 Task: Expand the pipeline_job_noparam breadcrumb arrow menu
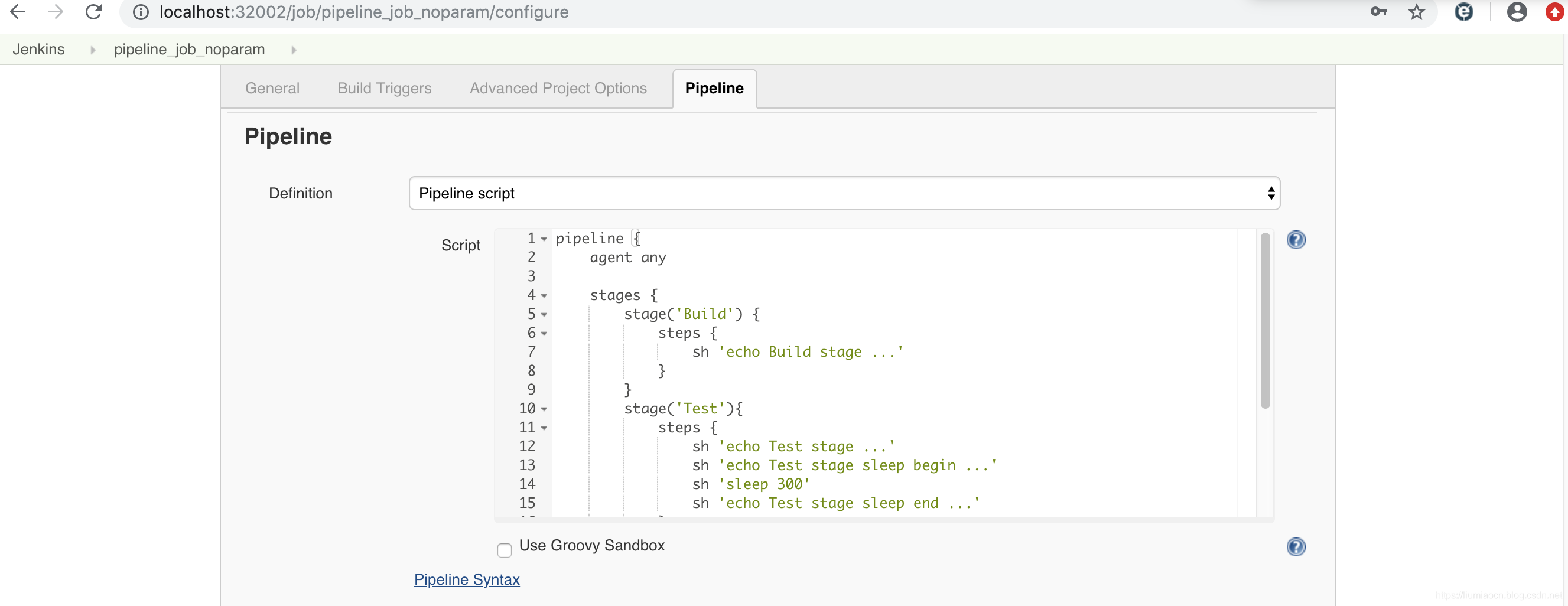pos(294,50)
